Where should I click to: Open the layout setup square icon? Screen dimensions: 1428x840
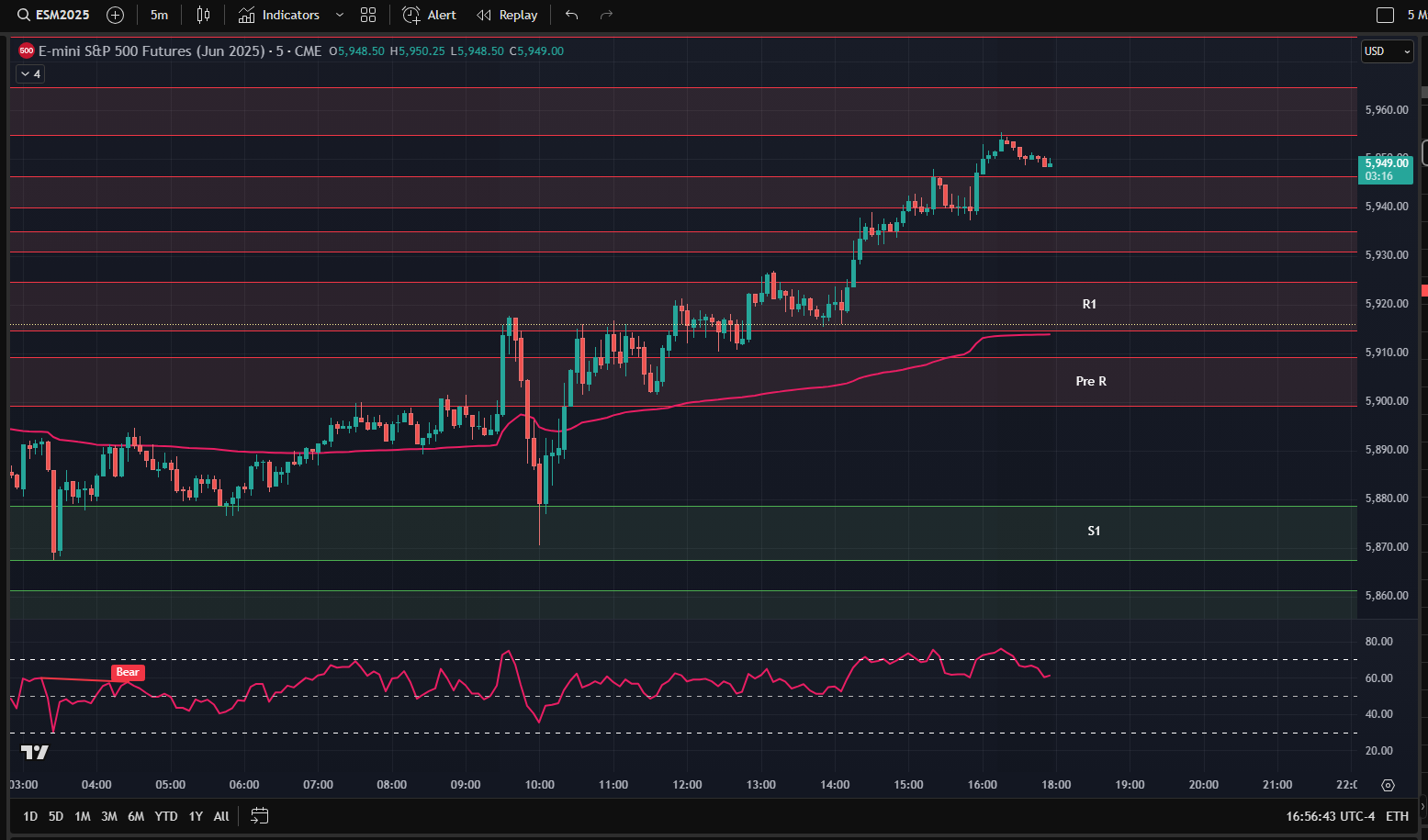tap(1385, 15)
